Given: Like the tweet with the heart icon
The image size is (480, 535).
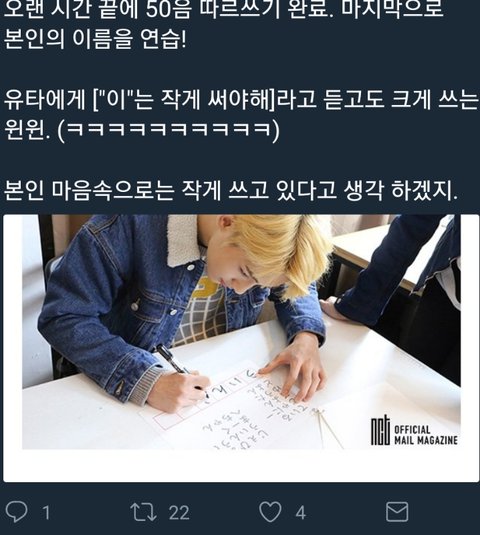Looking at the screenshot, I should 270,512.
